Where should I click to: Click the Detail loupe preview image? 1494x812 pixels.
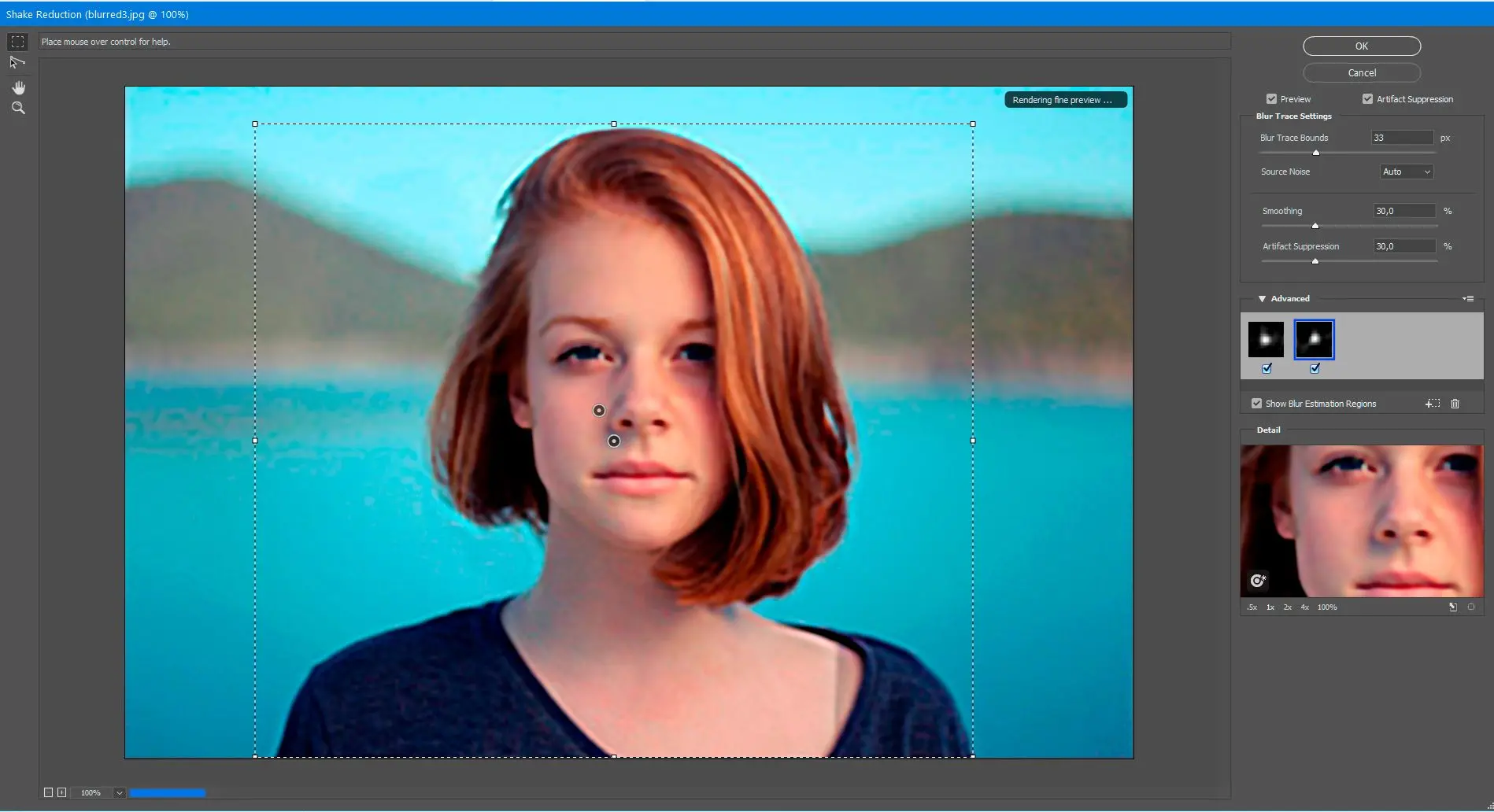(1362, 521)
